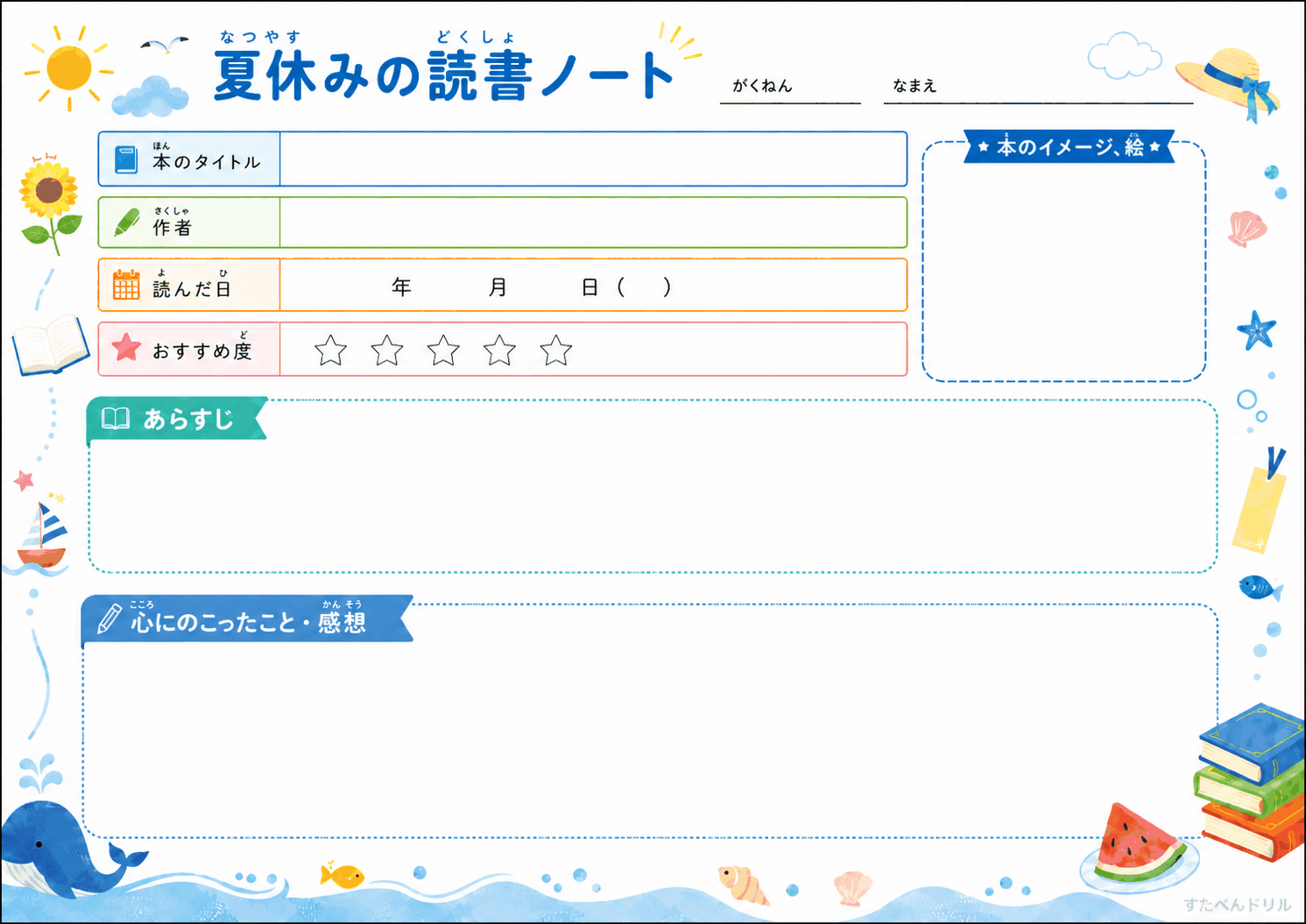Click the 本のタイトル entry field
The height and width of the screenshot is (924, 1306).
click(x=593, y=159)
